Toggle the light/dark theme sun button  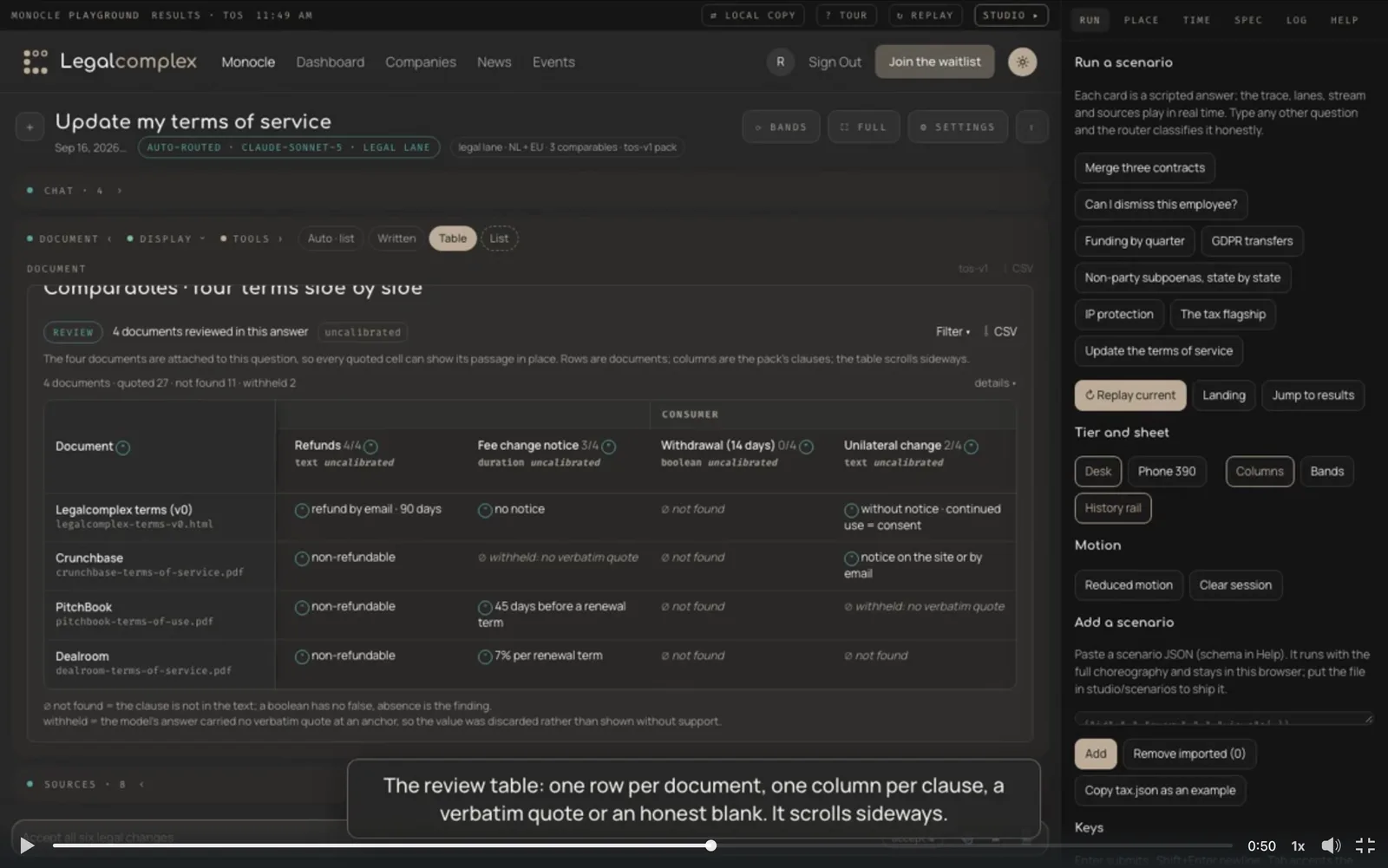[1022, 62]
